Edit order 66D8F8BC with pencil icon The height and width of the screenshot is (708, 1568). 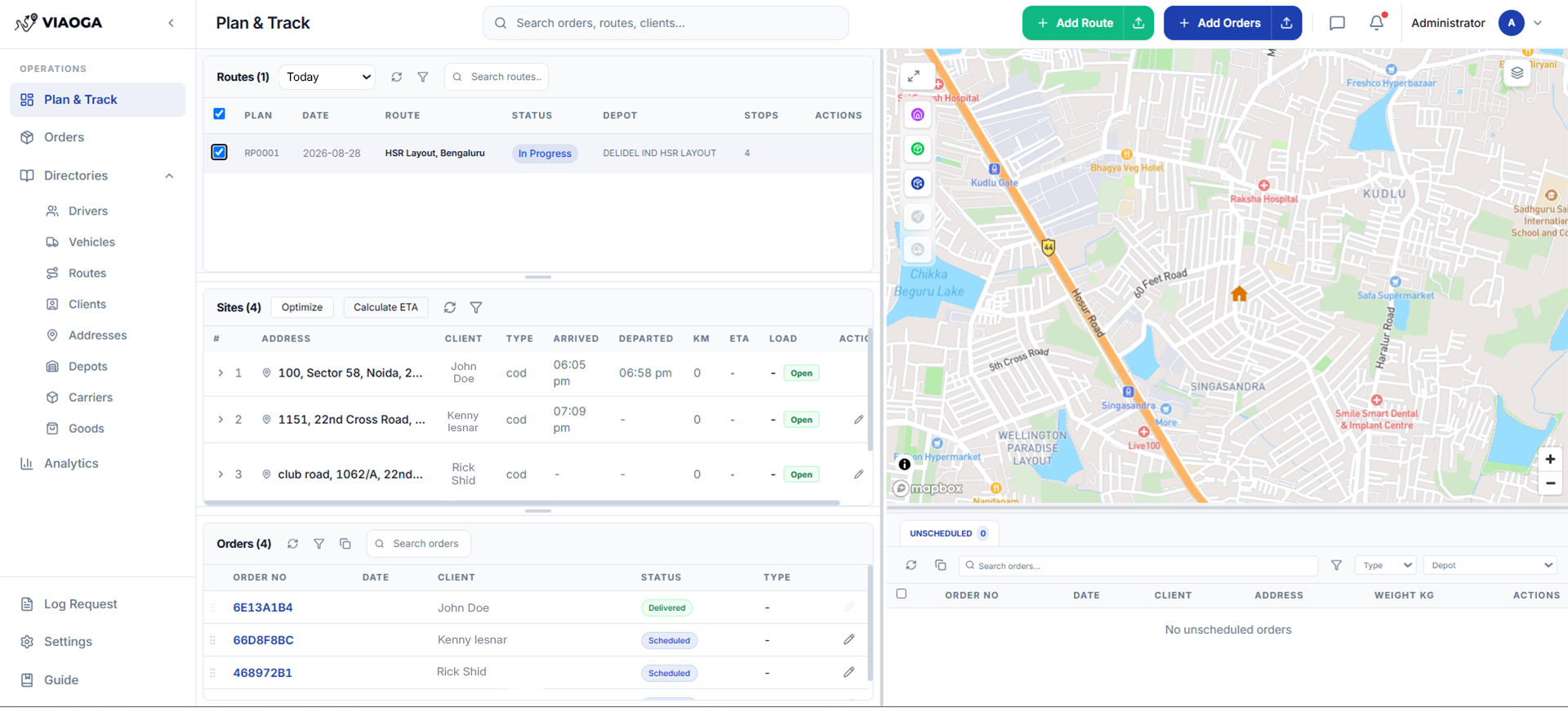coord(849,639)
